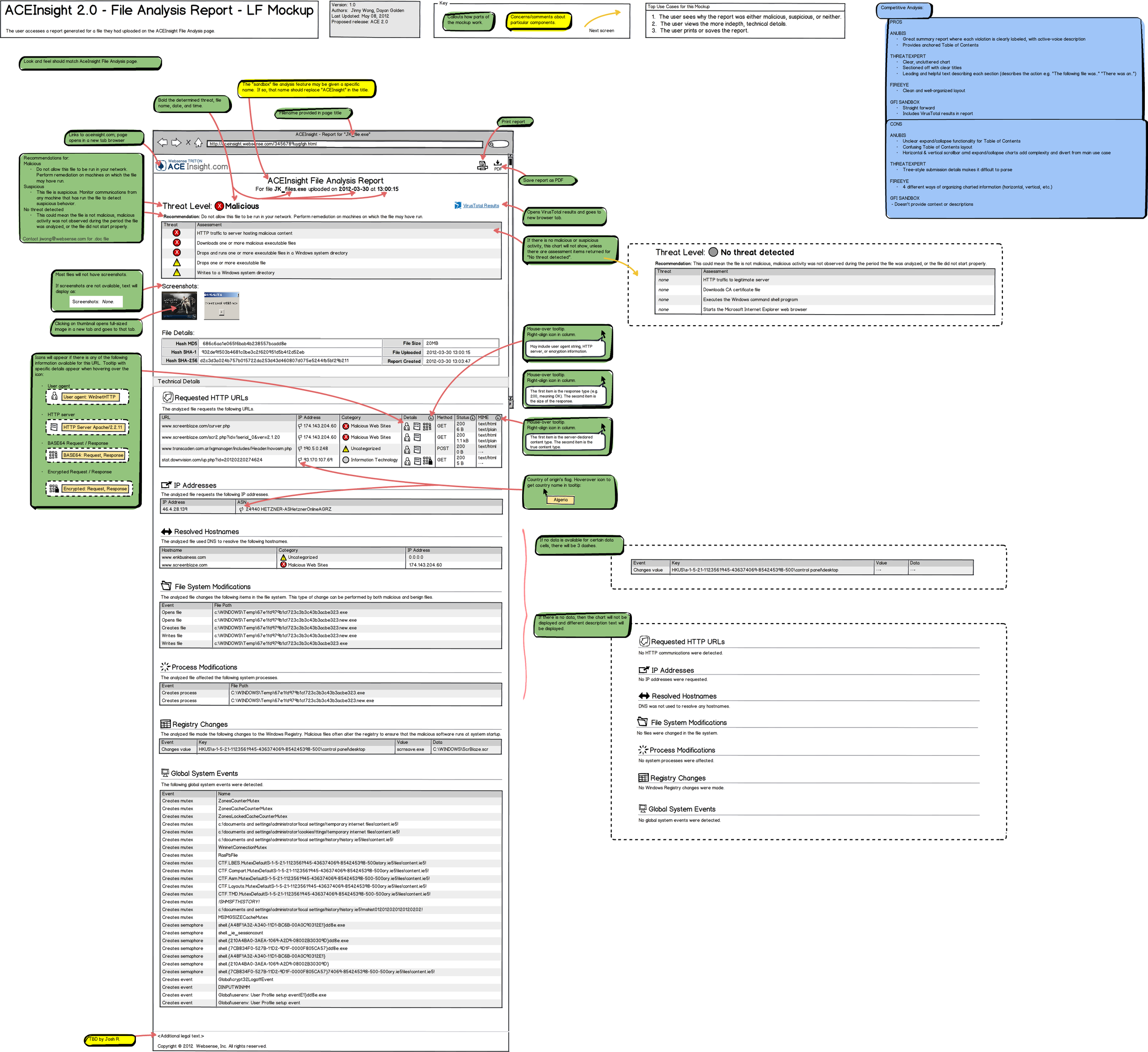
Task: Click the info icon in the Status column header
Action: [x=473, y=417]
